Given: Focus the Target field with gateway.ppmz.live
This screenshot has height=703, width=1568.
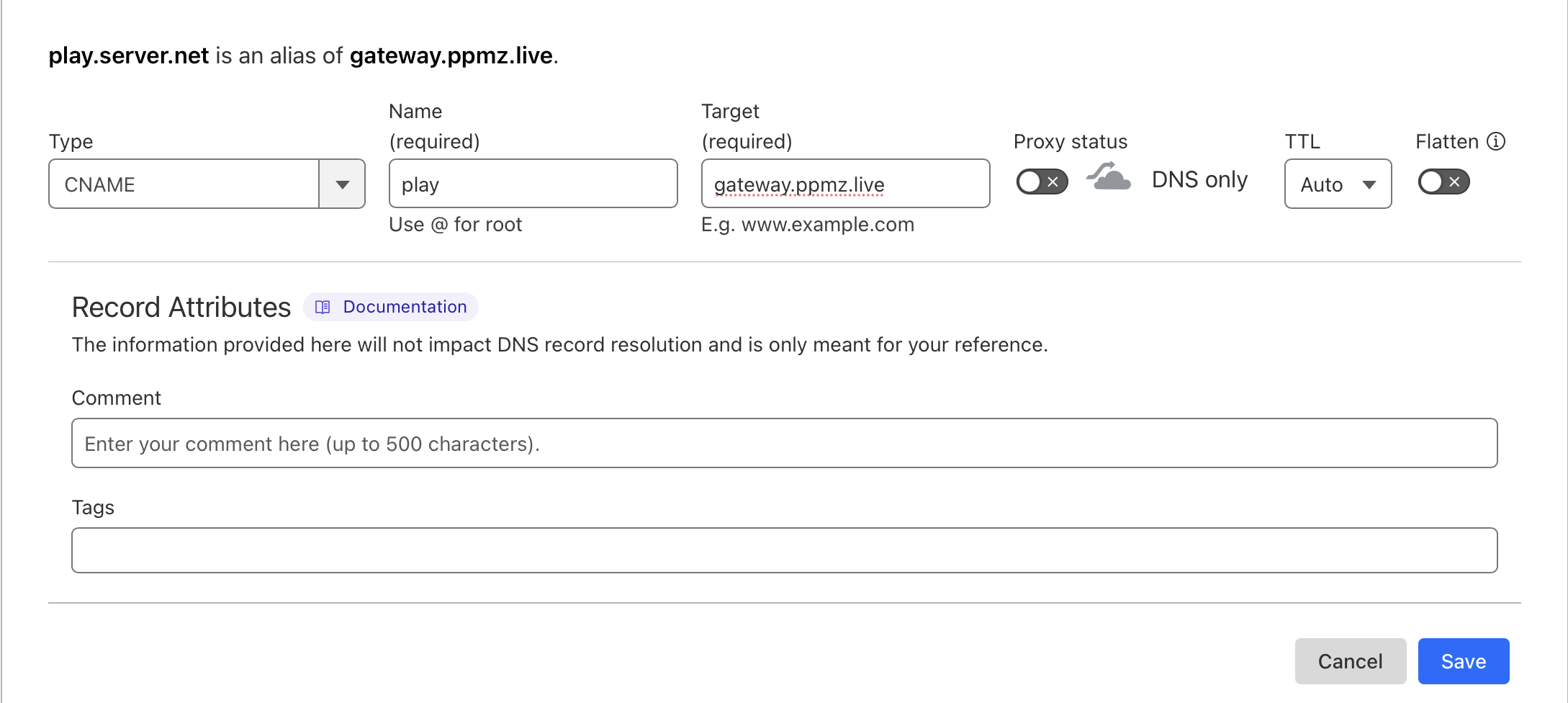Looking at the screenshot, I should point(845,184).
